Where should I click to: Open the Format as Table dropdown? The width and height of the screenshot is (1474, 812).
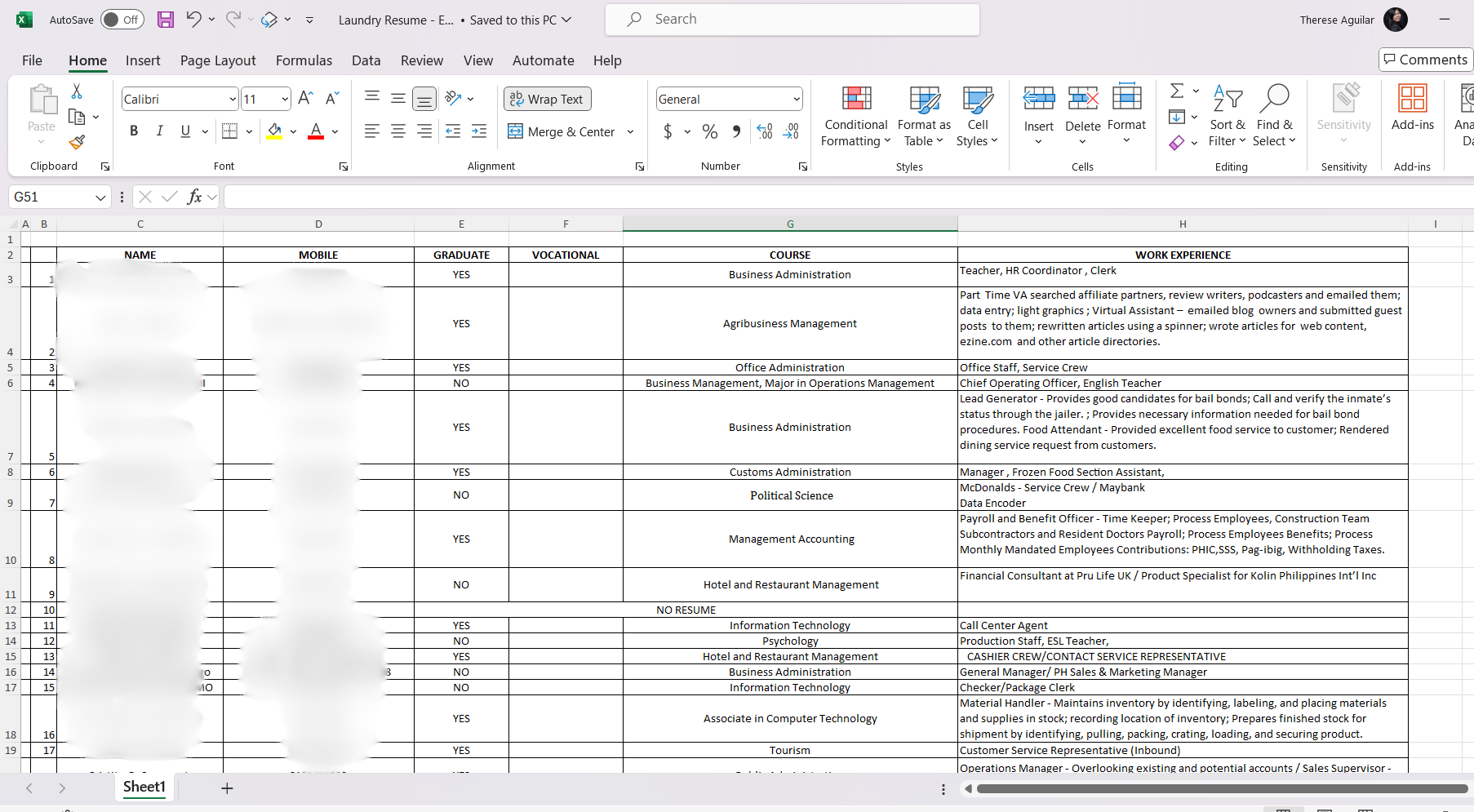(x=924, y=117)
